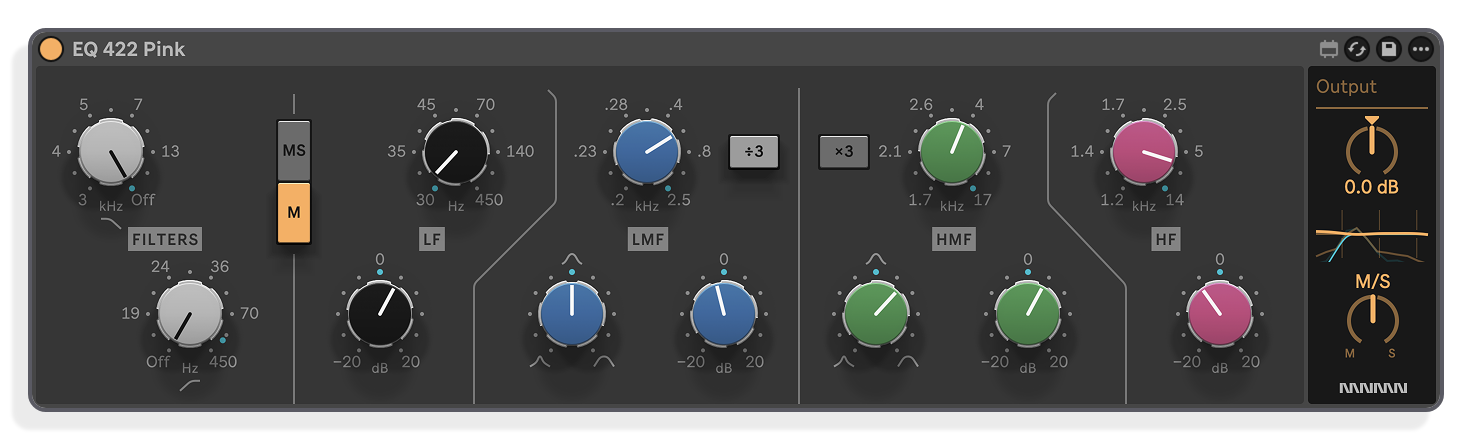The height and width of the screenshot is (440, 1472).
Task: Click the pink HF frequency kHz knob
Action: coord(1144,152)
